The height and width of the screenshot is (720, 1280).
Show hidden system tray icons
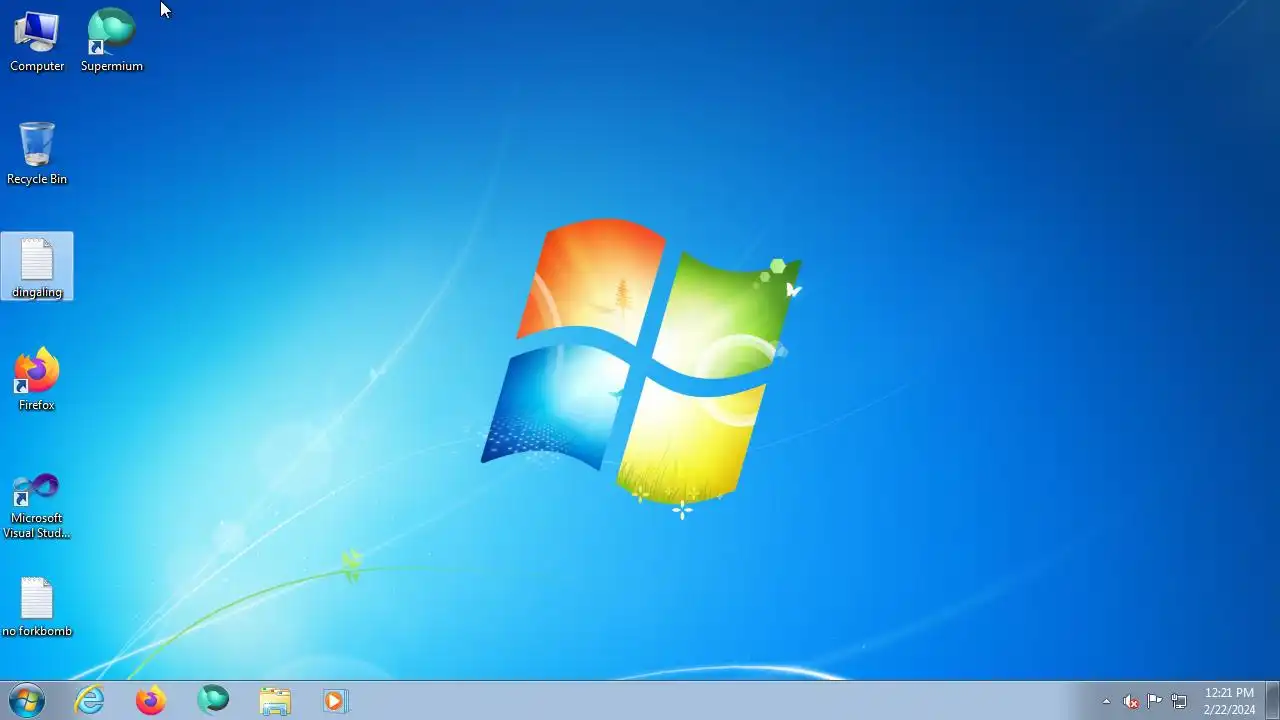click(1106, 701)
